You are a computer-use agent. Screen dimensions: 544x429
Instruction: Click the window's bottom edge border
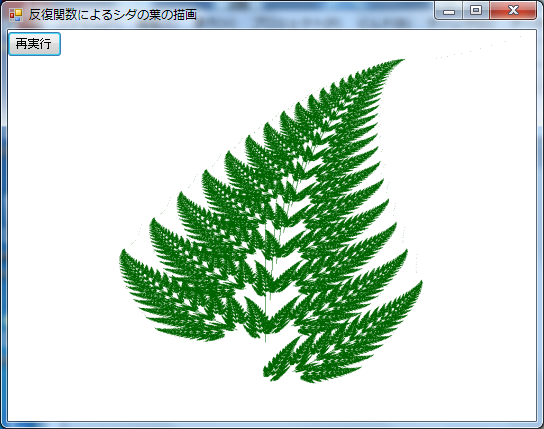(x=272, y=424)
